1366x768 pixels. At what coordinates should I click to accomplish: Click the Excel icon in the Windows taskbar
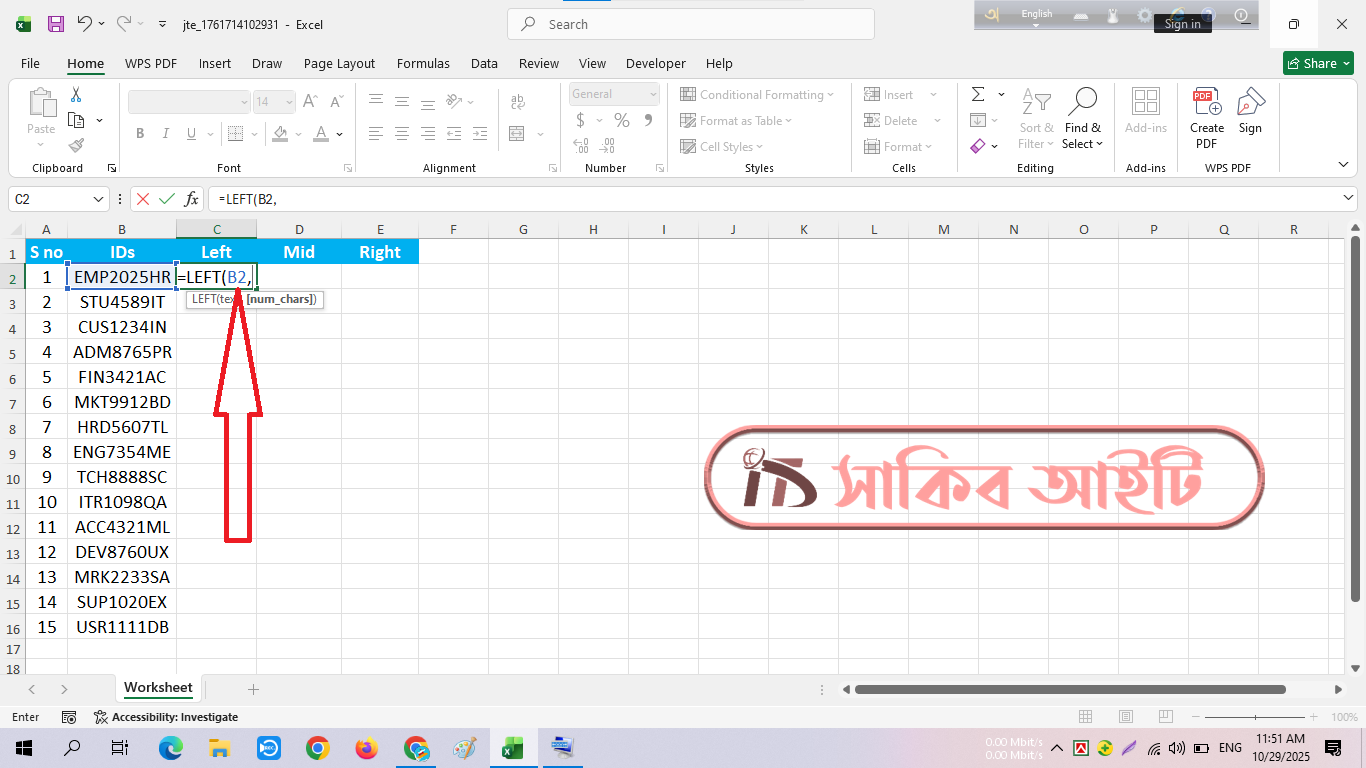pos(512,748)
